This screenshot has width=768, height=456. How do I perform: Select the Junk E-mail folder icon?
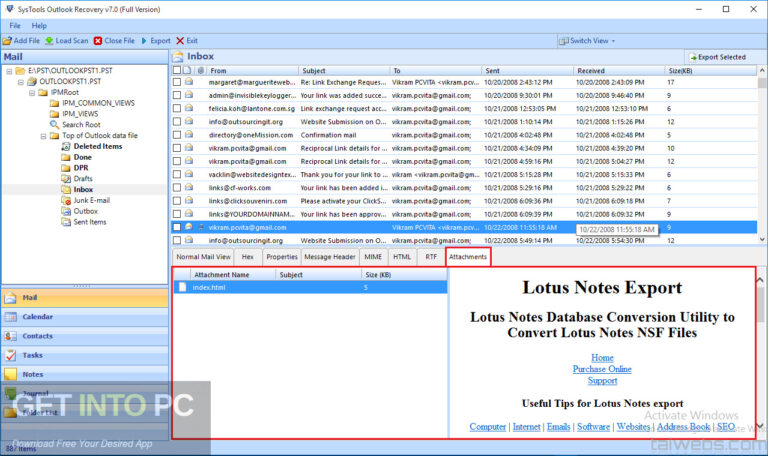pyautogui.click(x=66, y=200)
